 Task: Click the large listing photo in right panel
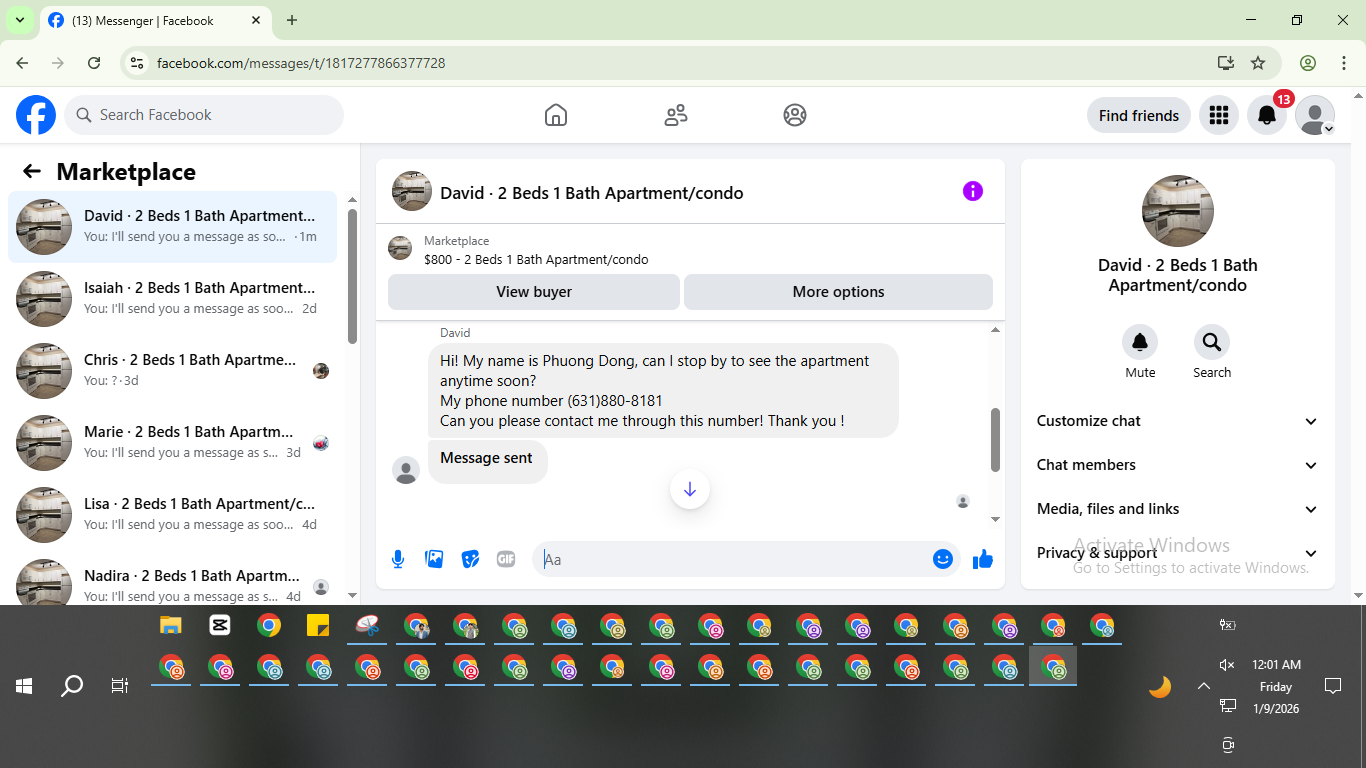tap(1178, 211)
